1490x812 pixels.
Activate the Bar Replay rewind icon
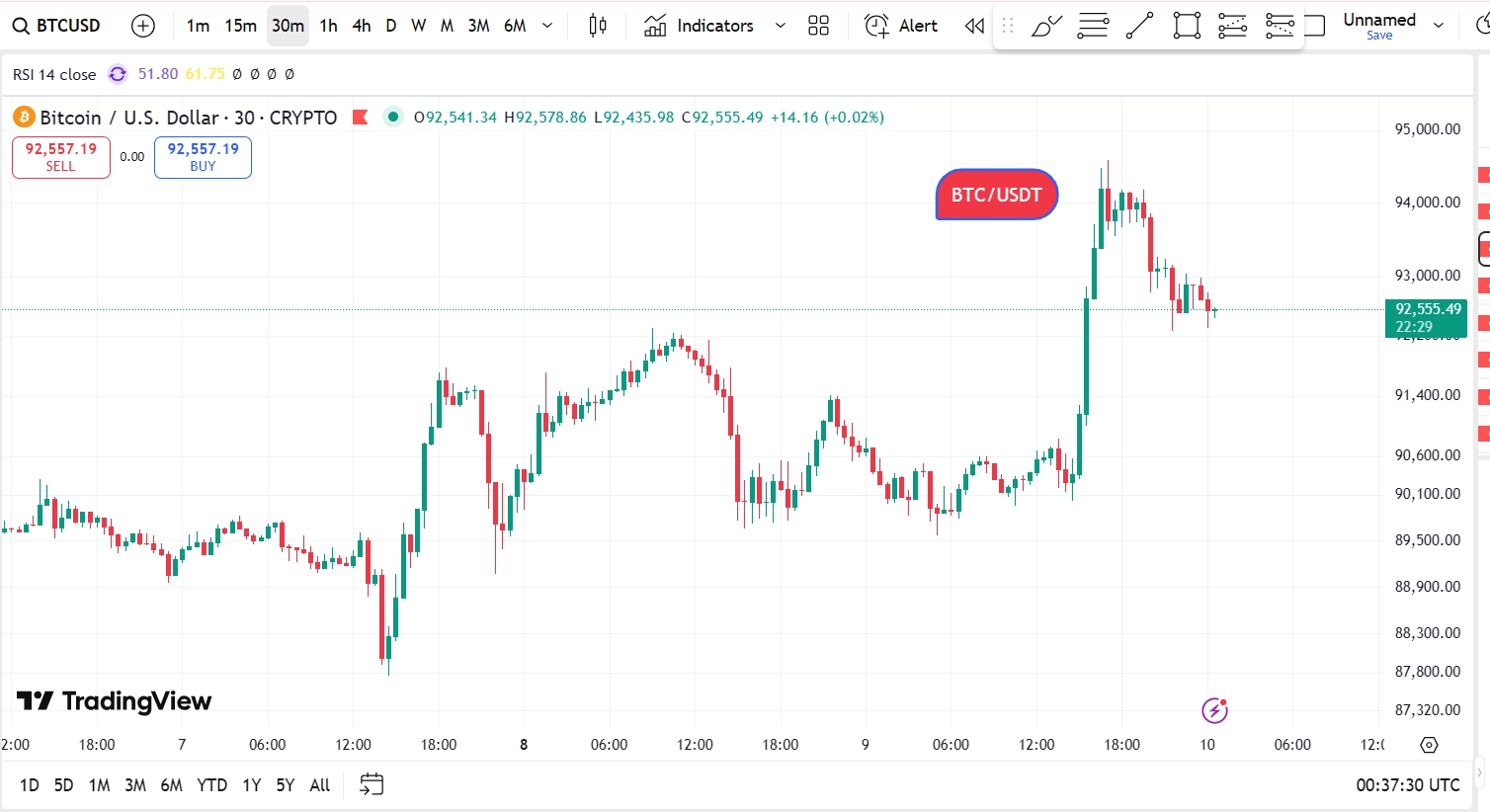coord(973,26)
